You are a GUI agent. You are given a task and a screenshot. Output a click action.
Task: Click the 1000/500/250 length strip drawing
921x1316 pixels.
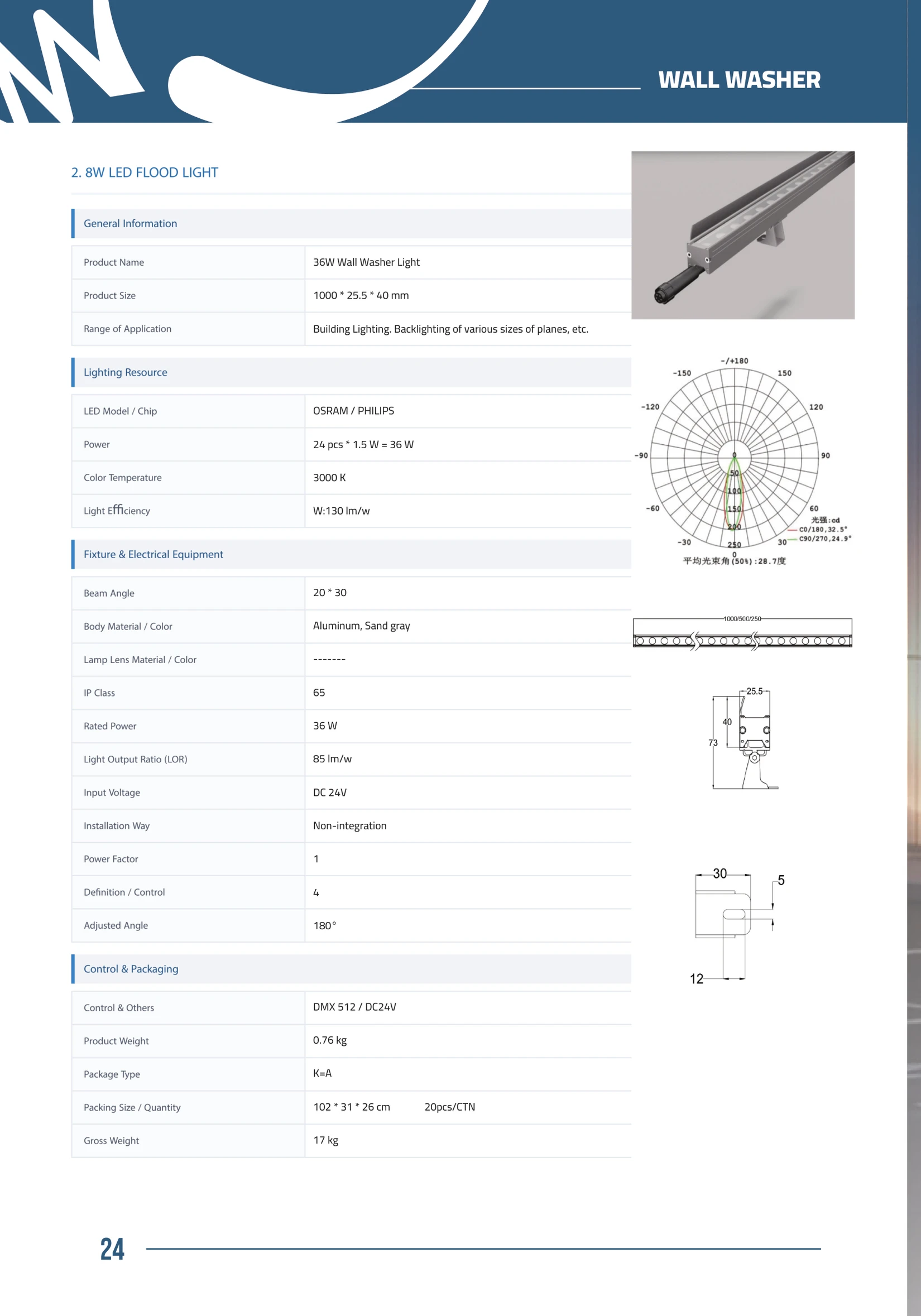742,633
